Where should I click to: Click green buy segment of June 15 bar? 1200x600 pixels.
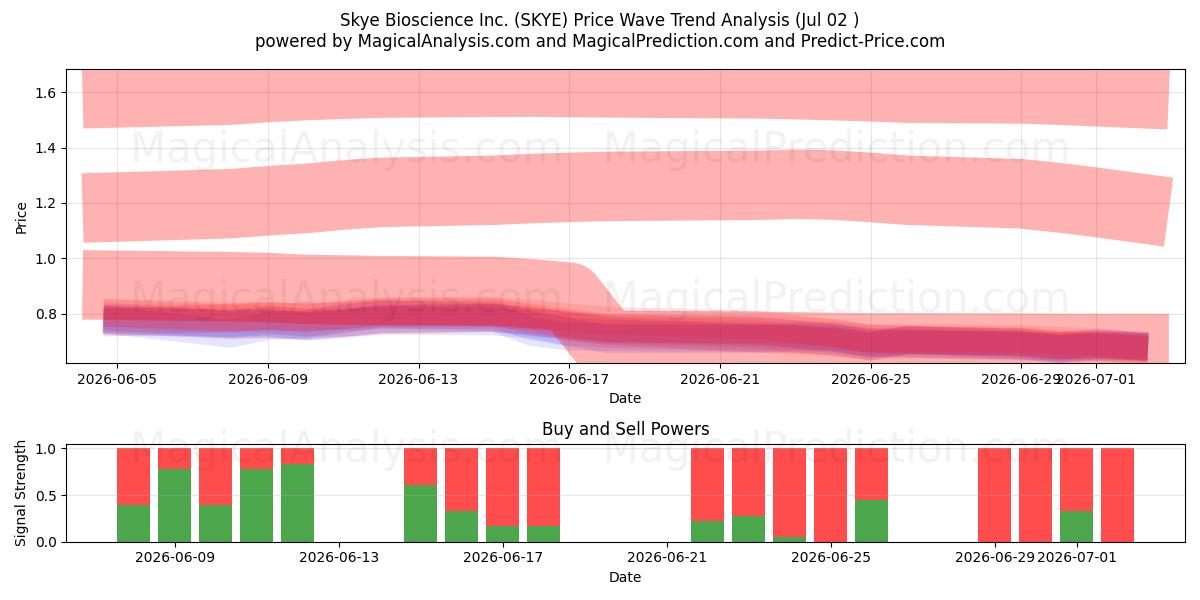pyautogui.click(x=421, y=513)
